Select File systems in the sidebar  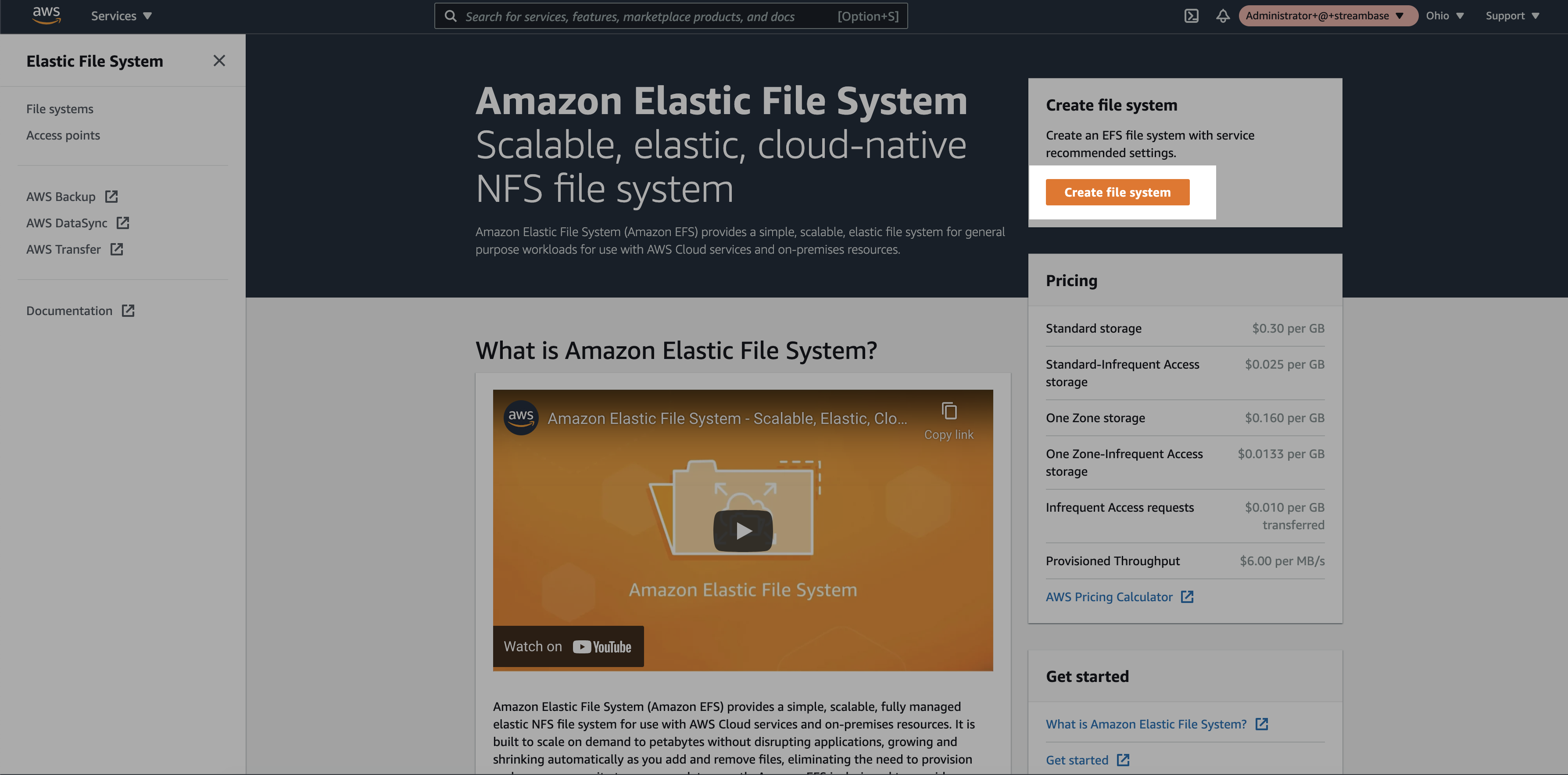point(60,109)
